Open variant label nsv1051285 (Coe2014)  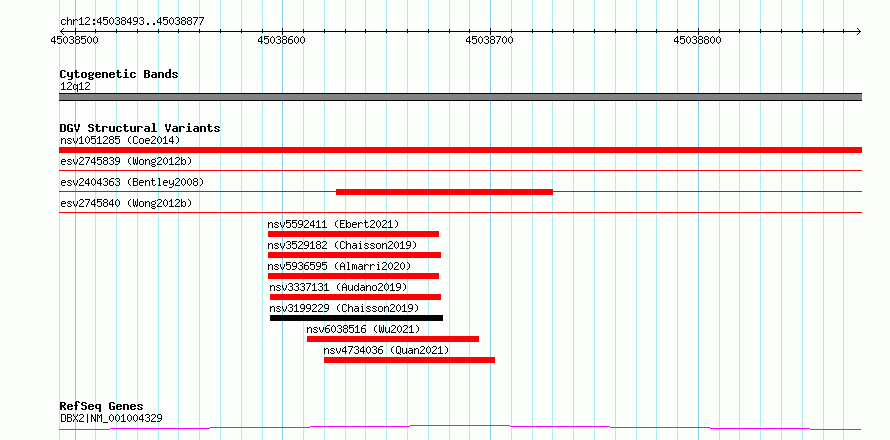[x=120, y=140]
